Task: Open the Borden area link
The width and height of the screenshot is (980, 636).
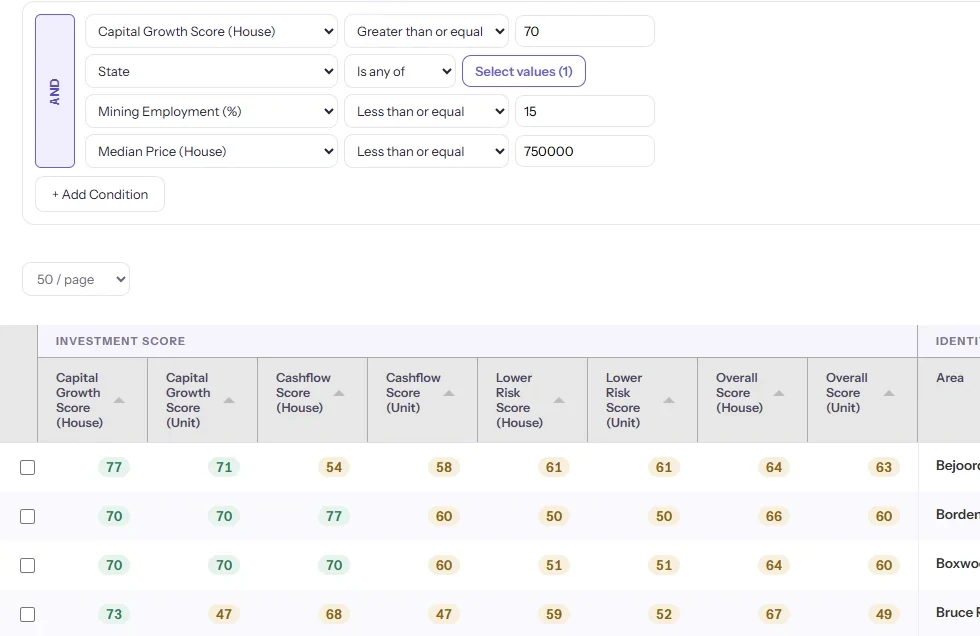Action: (x=958, y=514)
